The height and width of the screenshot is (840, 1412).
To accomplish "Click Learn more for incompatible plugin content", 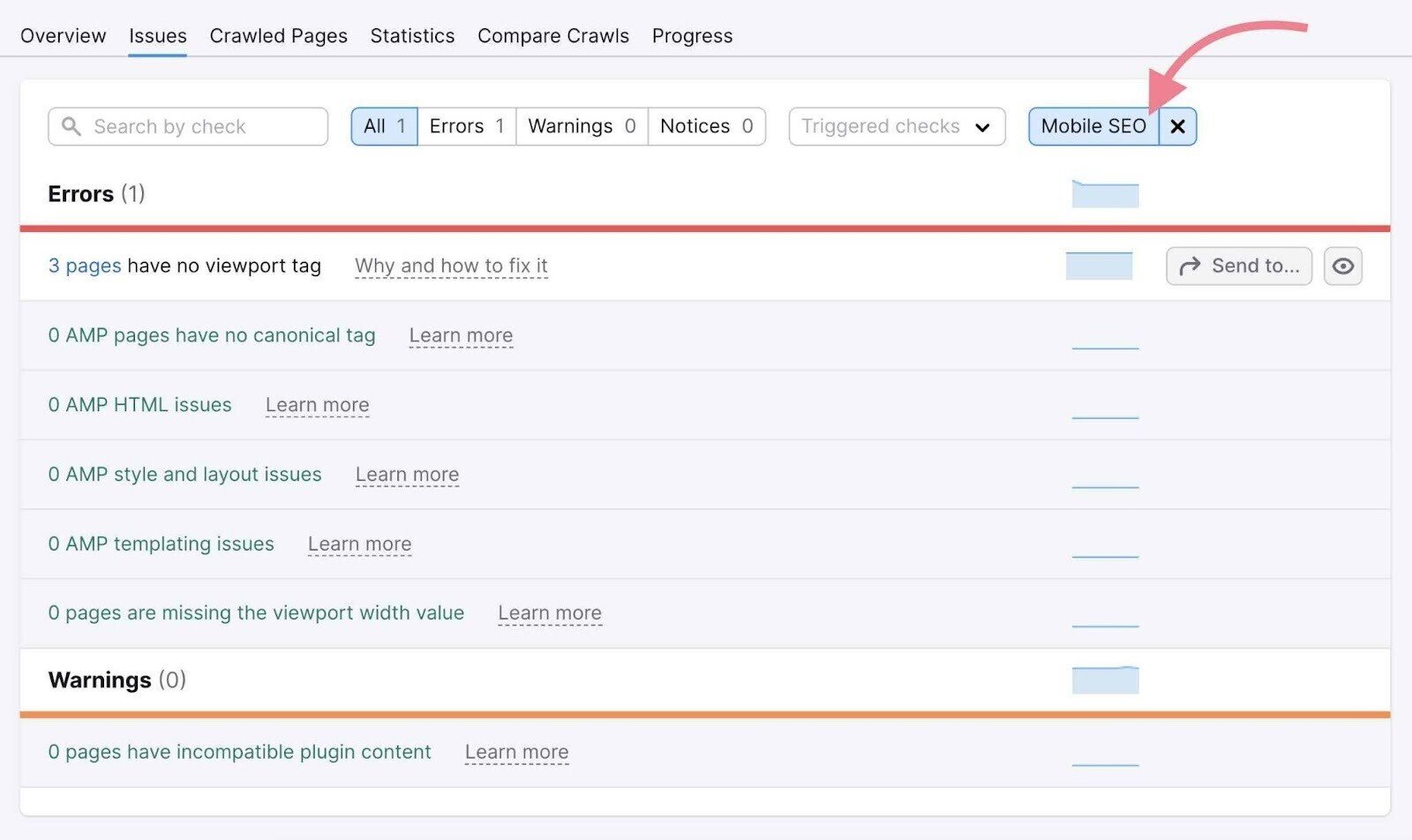I will (516, 752).
